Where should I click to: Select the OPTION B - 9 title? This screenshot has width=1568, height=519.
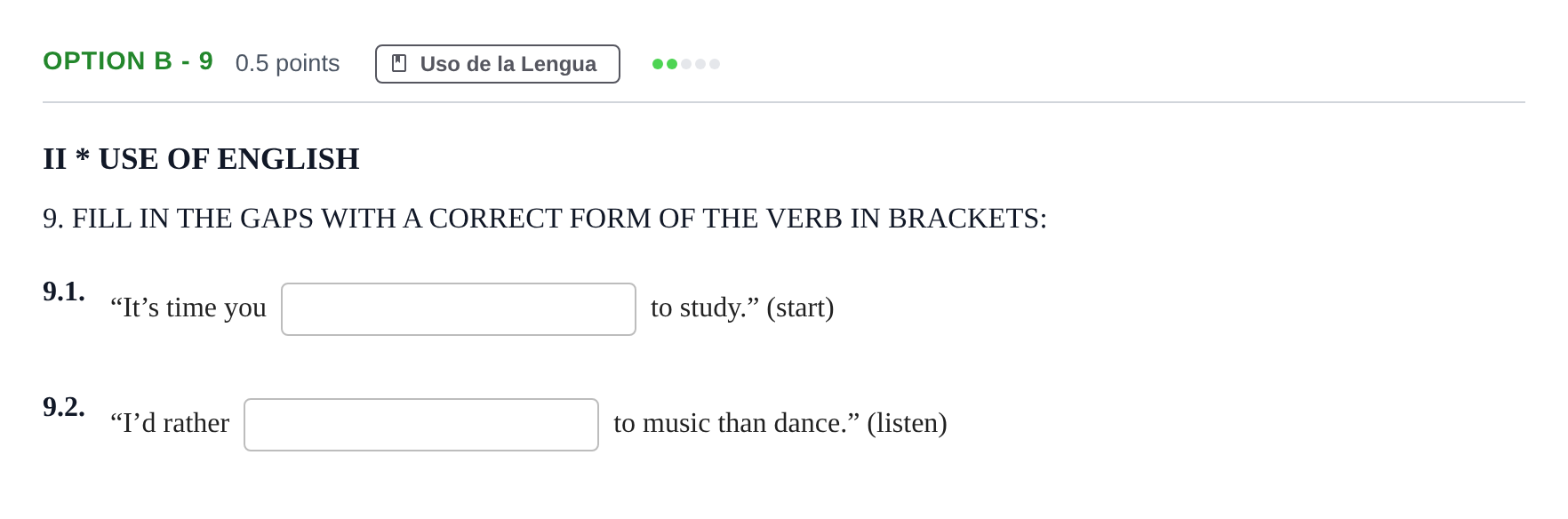coord(128,61)
